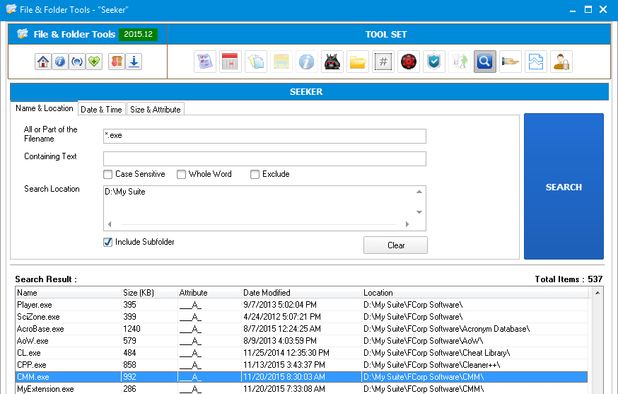This screenshot has width=618, height=394.
Task: Open the yellow sticky note tool icon
Action: pos(281,61)
